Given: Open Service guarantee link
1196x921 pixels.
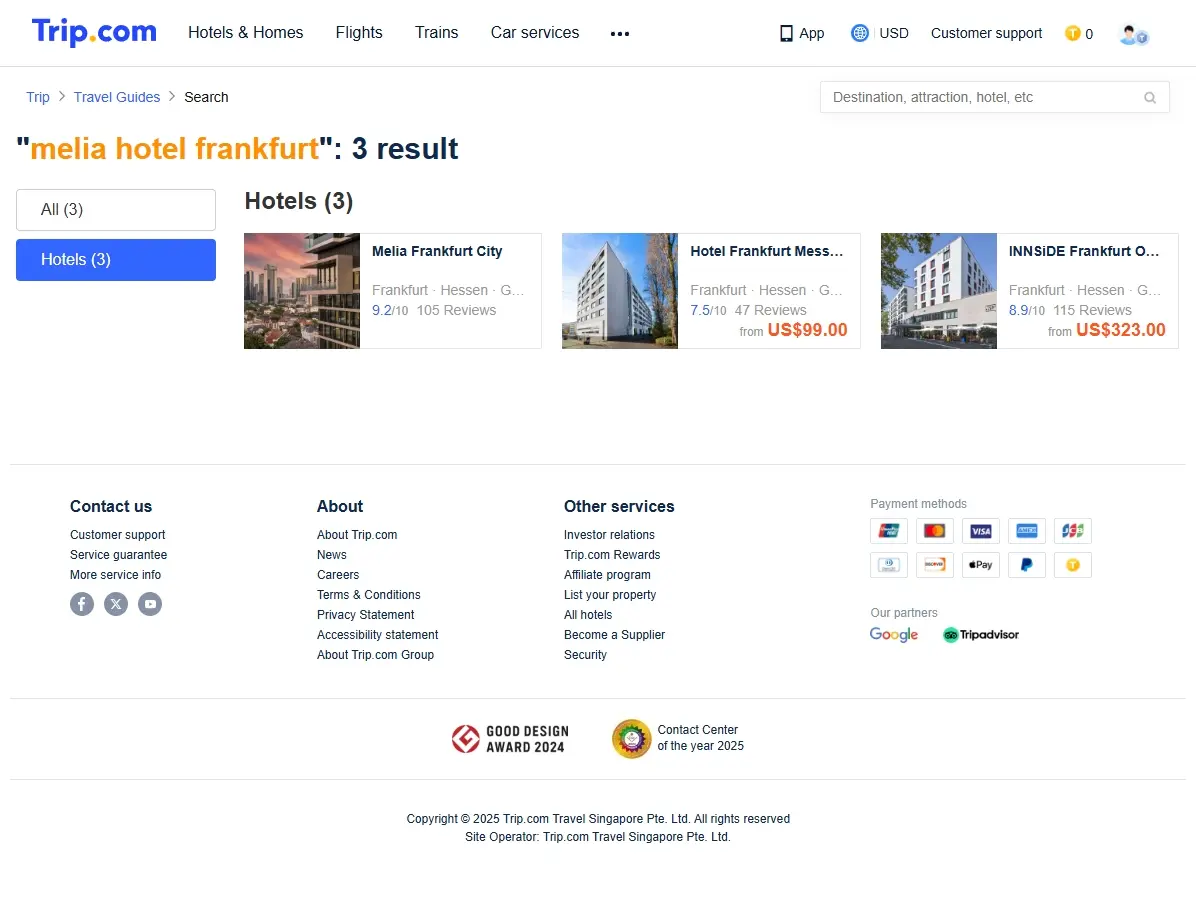Looking at the screenshot, I should tap(118, 555).
